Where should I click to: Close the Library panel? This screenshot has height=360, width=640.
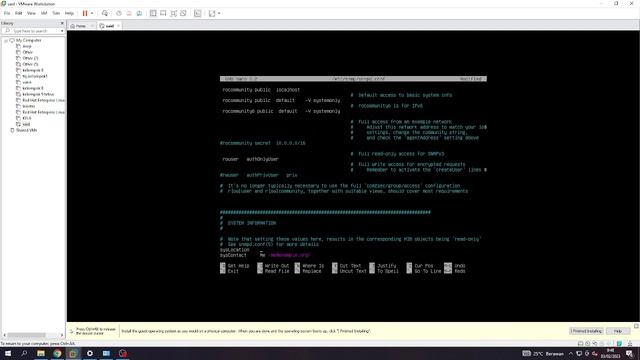pyautogui.click(x=62, y=23)
